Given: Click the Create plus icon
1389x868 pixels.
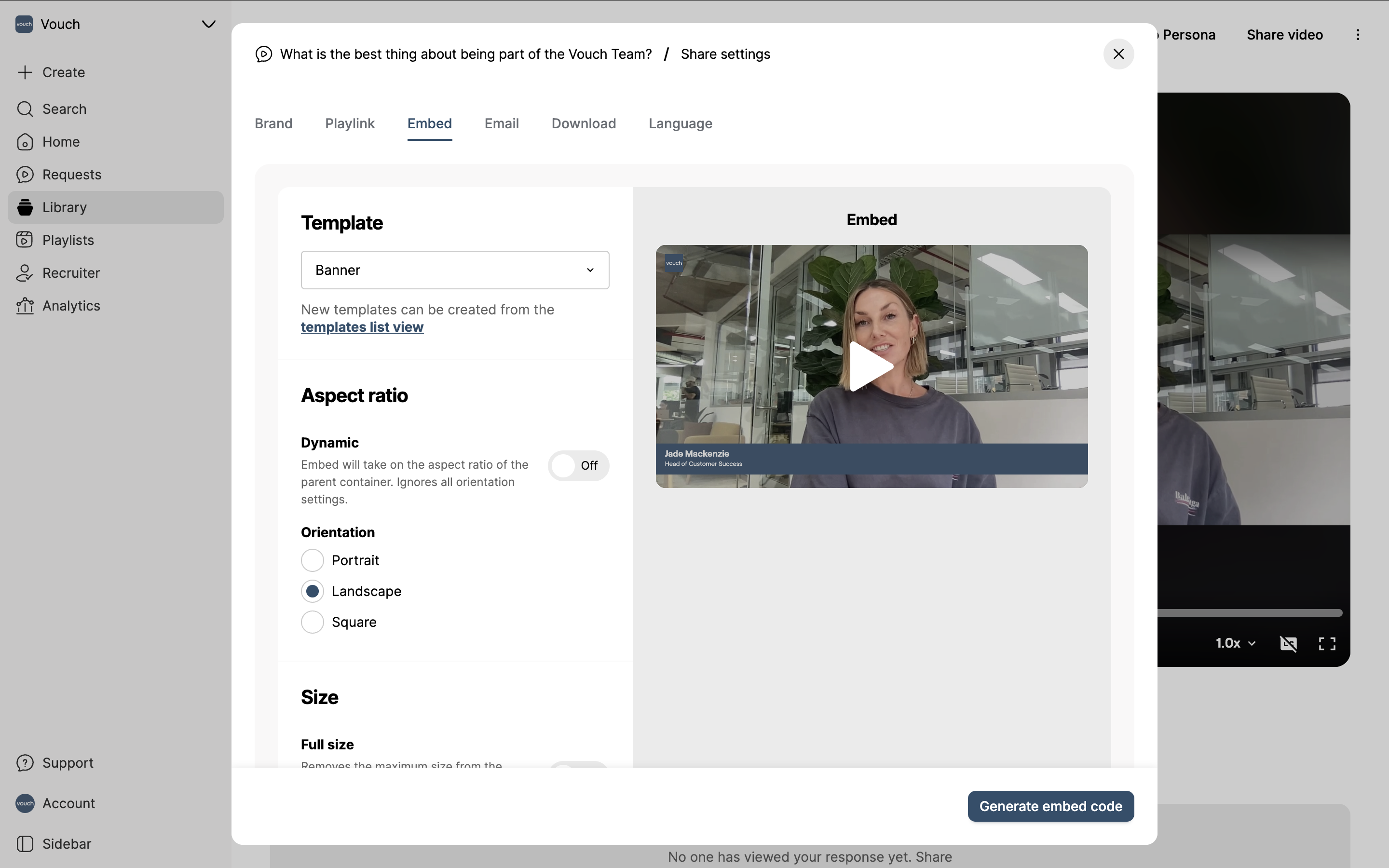Looking at the screenshot, I should [x=25, y=72].
